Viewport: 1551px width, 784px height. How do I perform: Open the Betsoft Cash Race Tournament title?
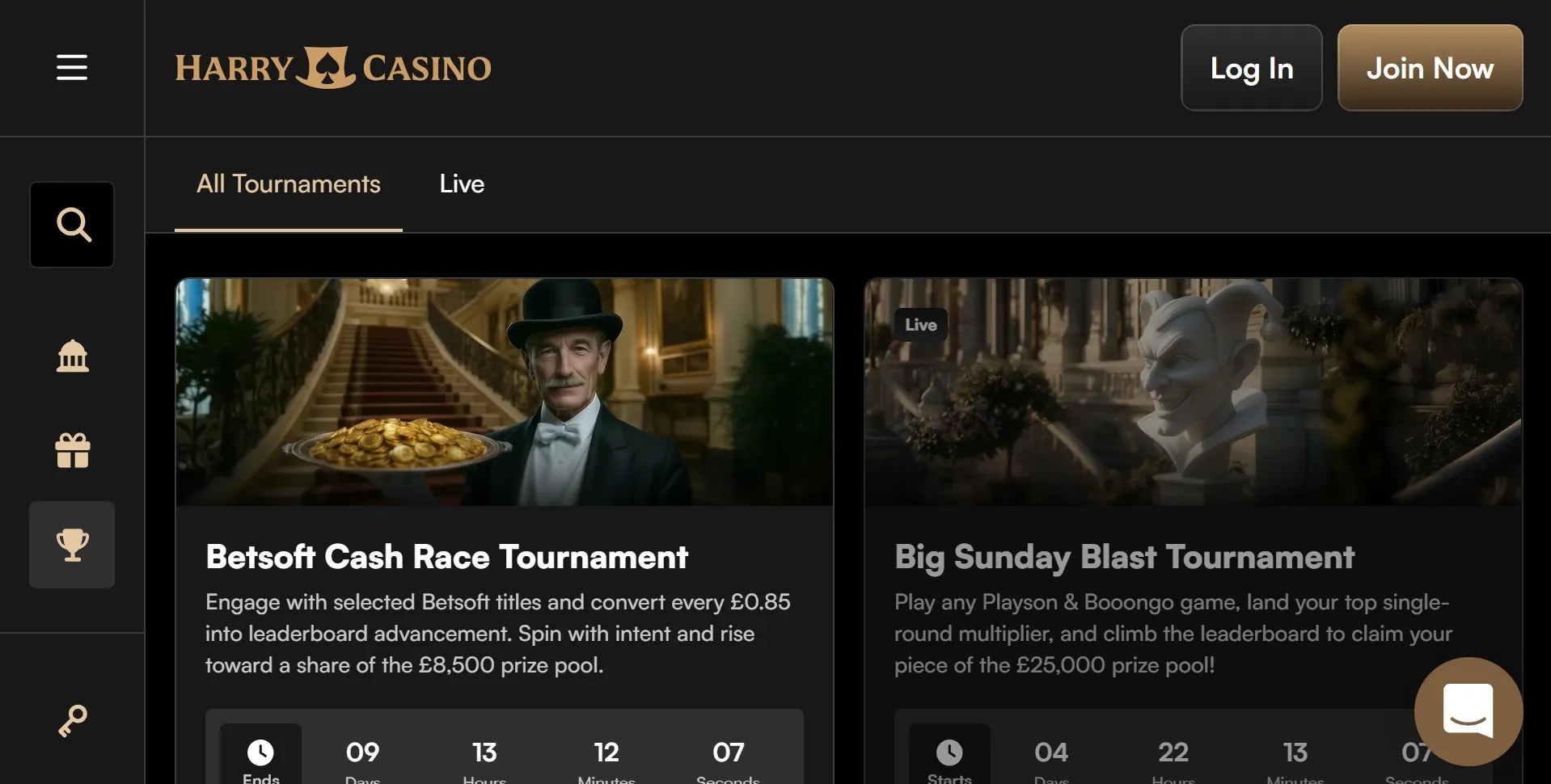click(x=446, y=557)
